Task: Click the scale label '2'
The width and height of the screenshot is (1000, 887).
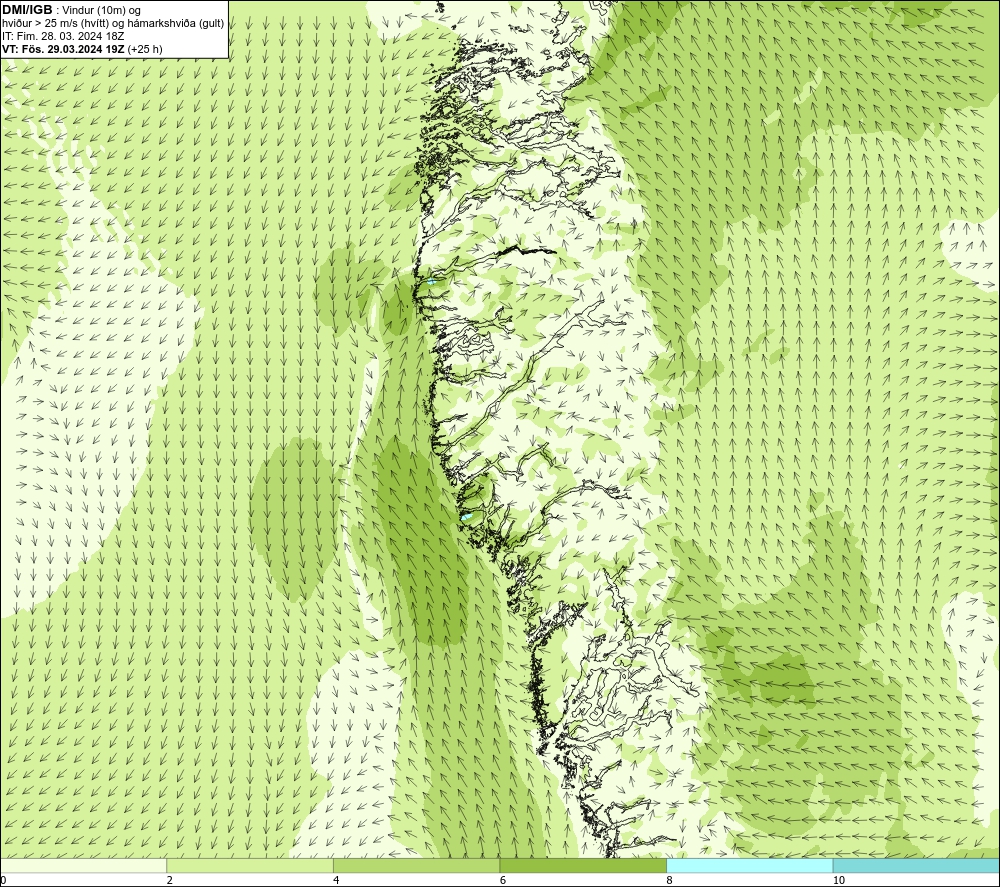Action: point(170,880)
